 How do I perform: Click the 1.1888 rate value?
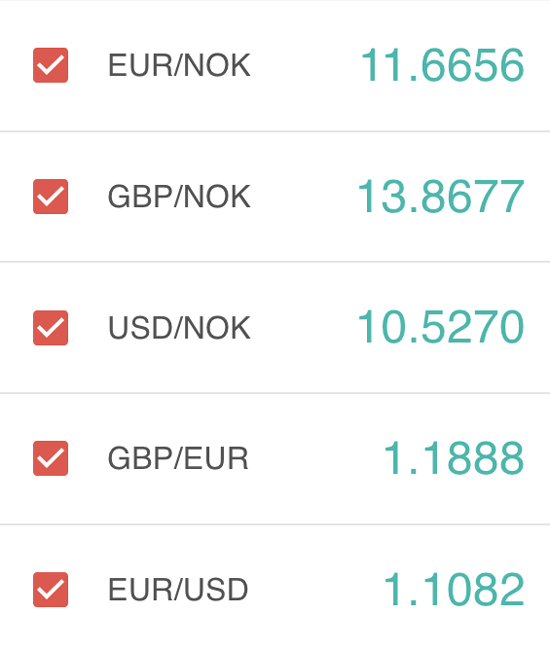point(454,458)
